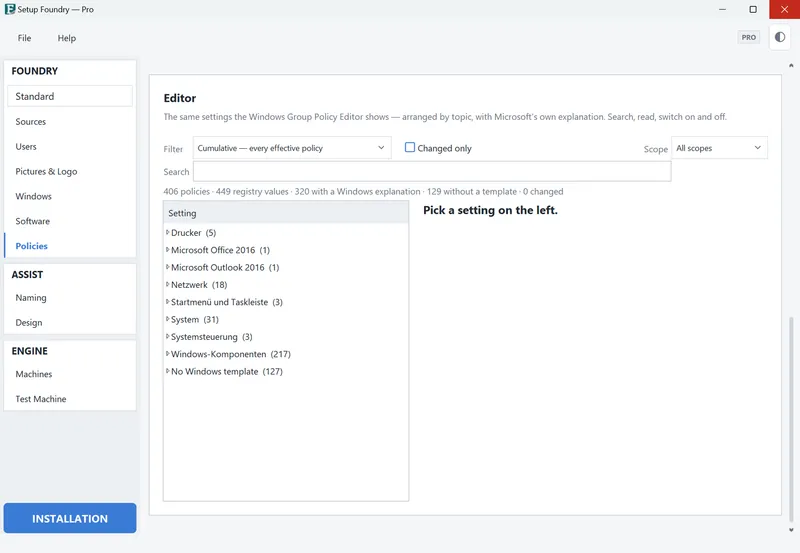800x553 pixels.
Task: Open the Windows section in sidebar
Action: [70, 196]
